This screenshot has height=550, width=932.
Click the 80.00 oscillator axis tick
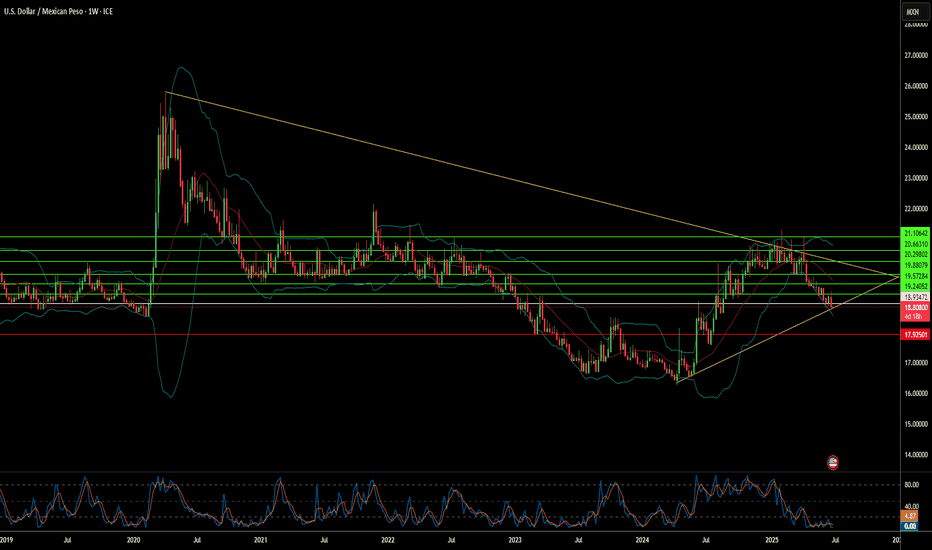click(911, 485)
